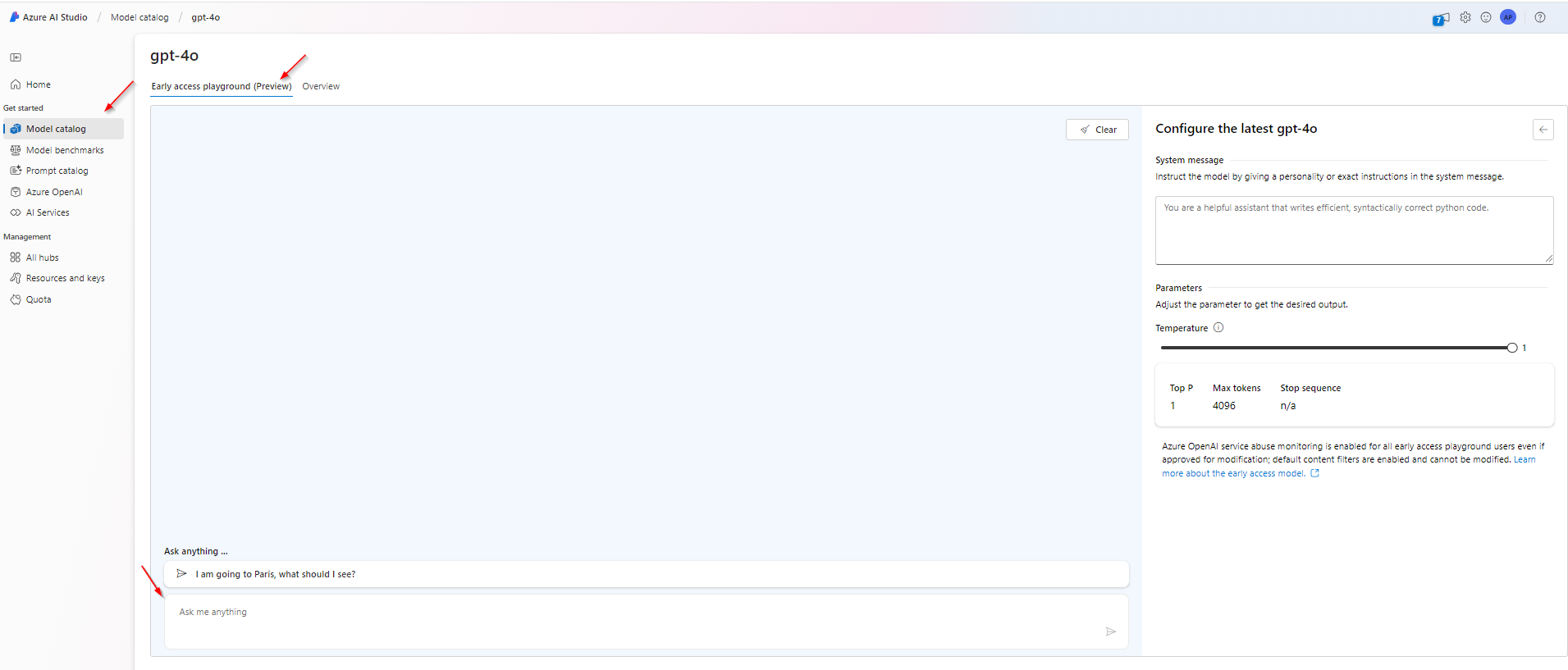
Task: Open the help question mark icon
Action: [x=1540, y=17]
